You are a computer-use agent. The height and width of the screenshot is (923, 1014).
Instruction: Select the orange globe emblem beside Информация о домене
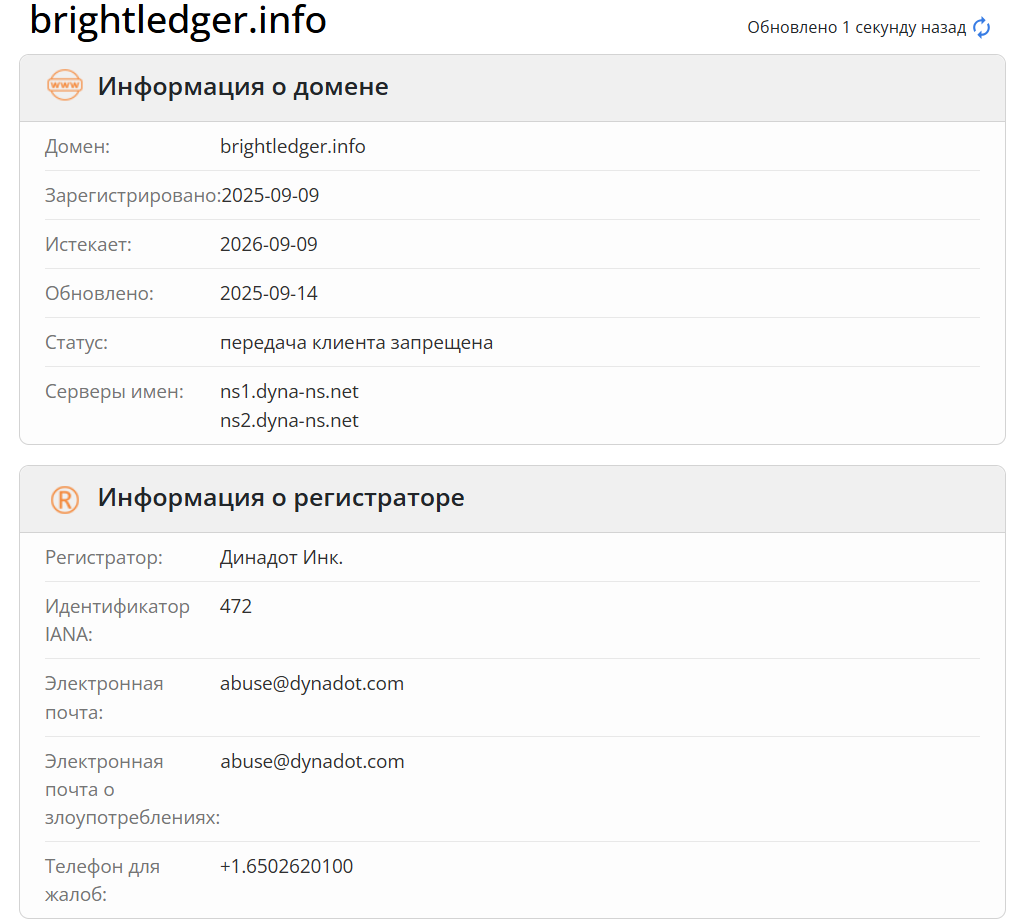pos(64,86)
